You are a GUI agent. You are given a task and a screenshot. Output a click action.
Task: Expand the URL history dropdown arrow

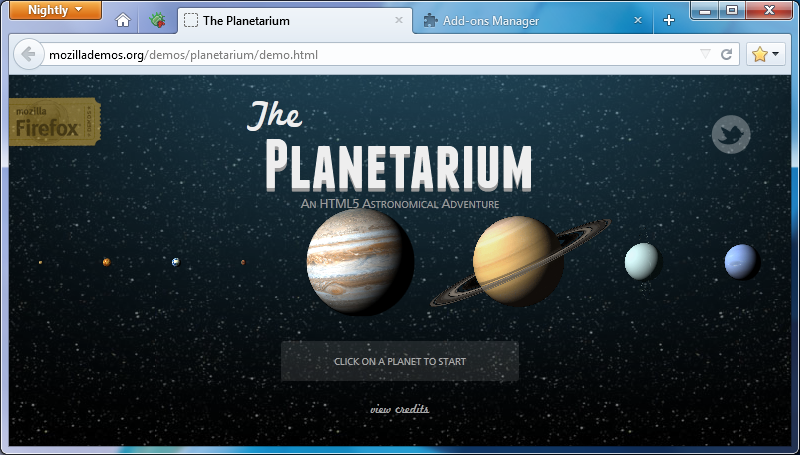pos(705,54)
